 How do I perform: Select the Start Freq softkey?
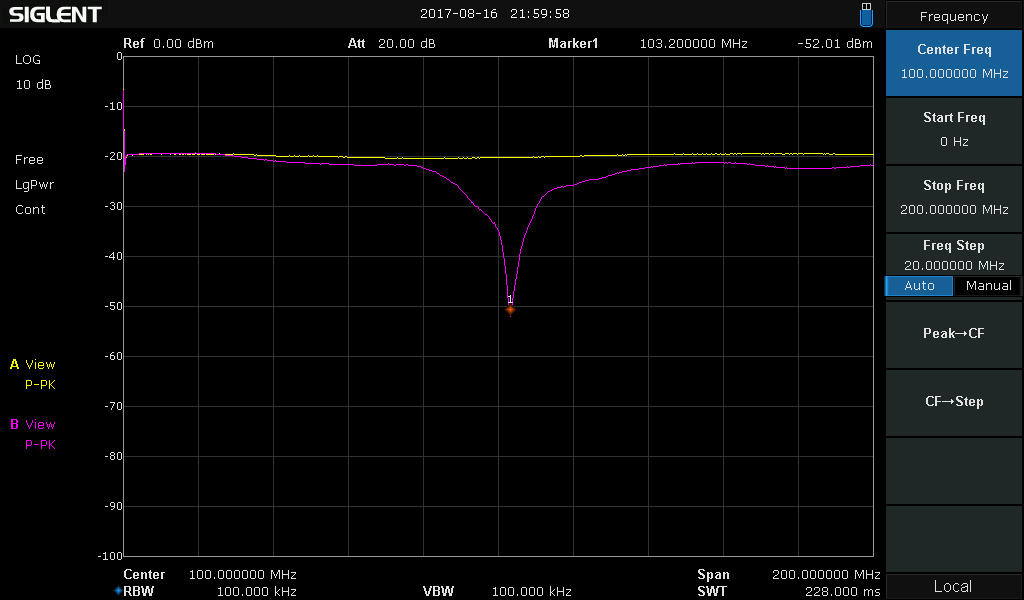tap(953, 129)
